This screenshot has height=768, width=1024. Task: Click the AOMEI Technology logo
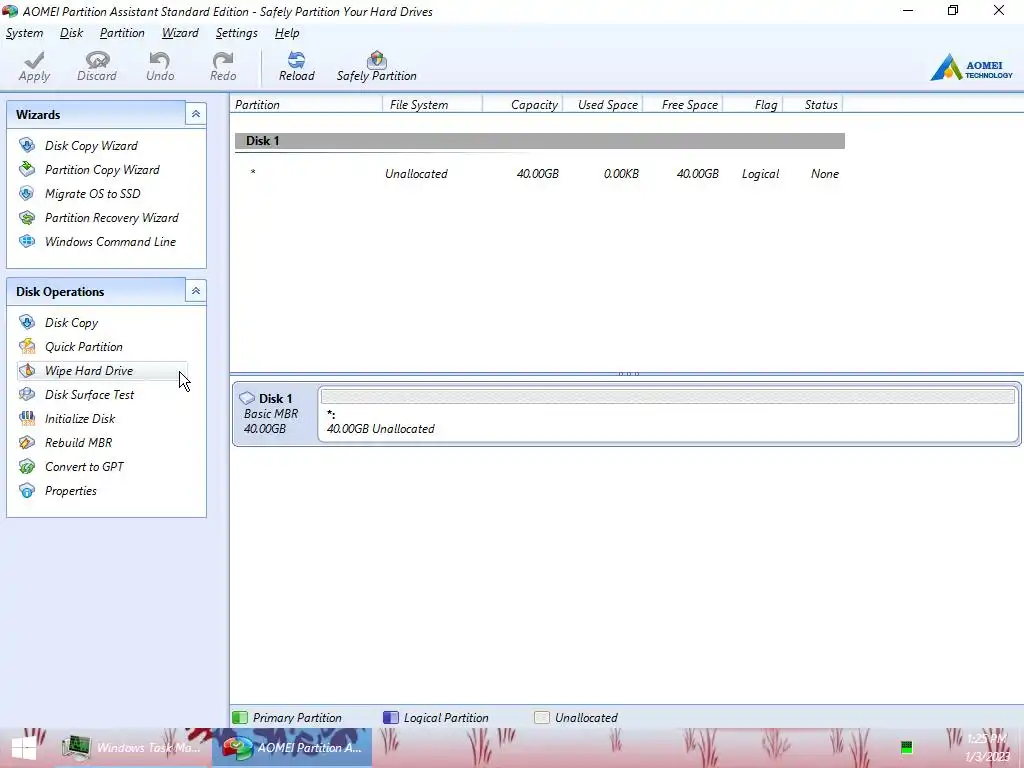pos(971,67)
